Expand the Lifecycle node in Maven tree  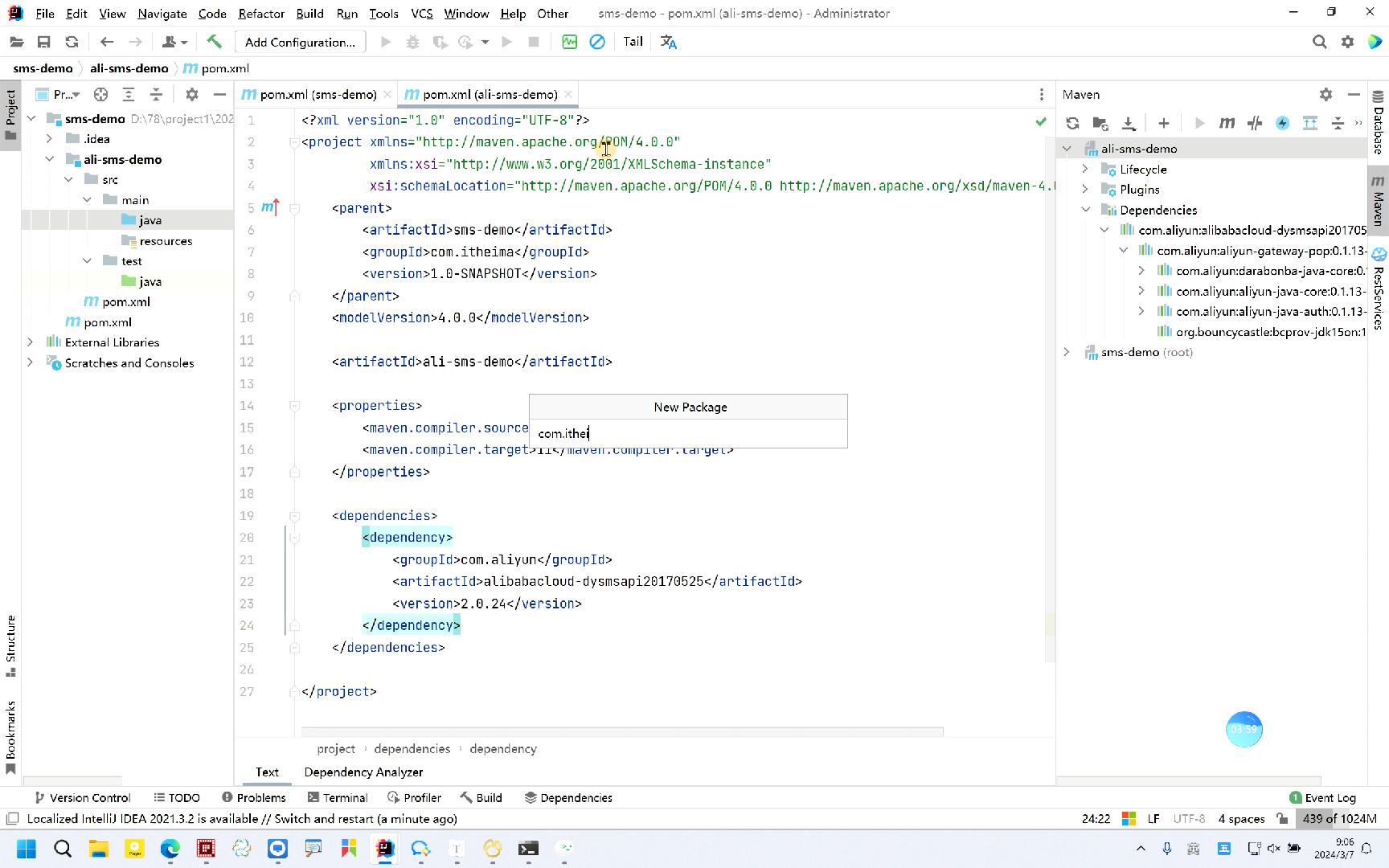click(1085, 169)
